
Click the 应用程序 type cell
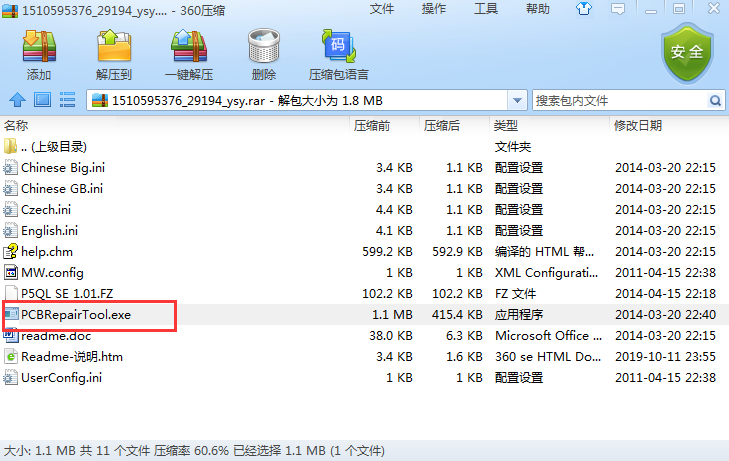[x=519, y=315]
